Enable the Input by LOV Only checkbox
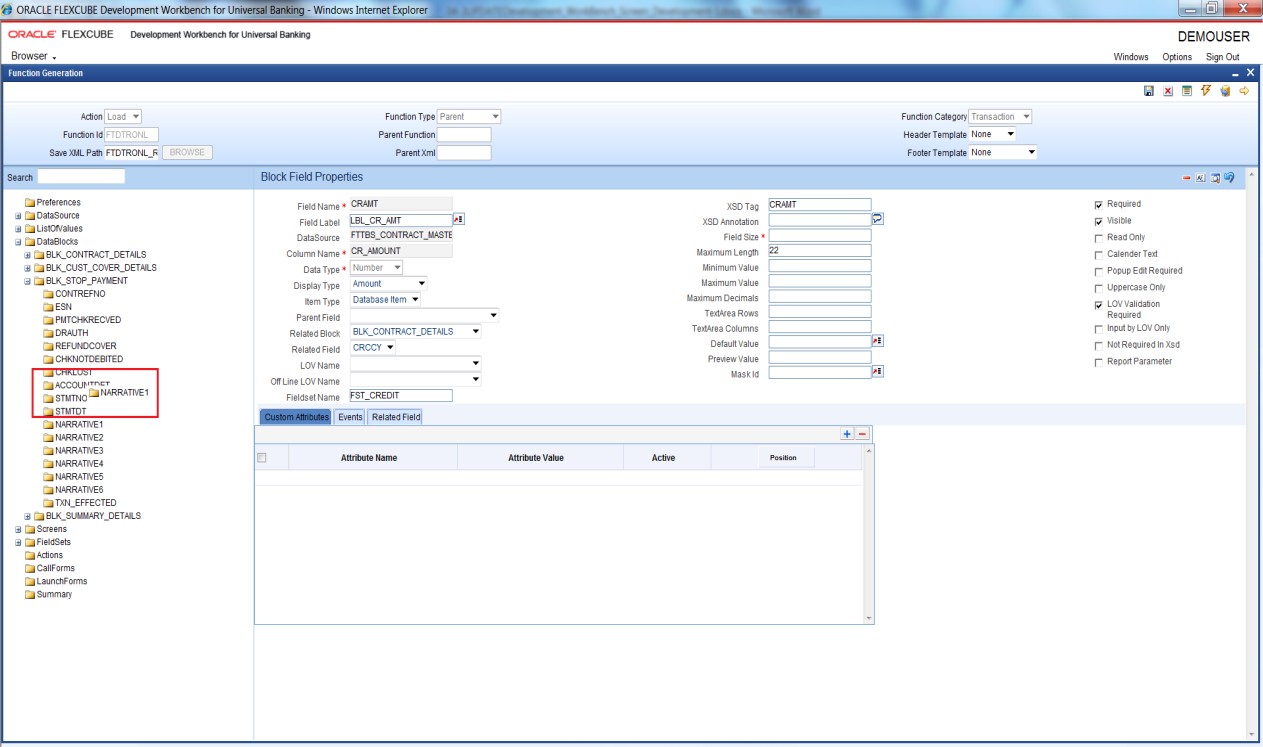Image resolution: width=1263 pixels, height=747 pixels. [x=1098, y=328]
